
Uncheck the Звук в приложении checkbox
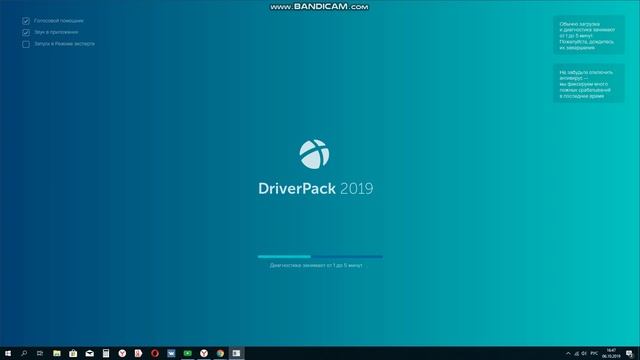click(26, 32)
